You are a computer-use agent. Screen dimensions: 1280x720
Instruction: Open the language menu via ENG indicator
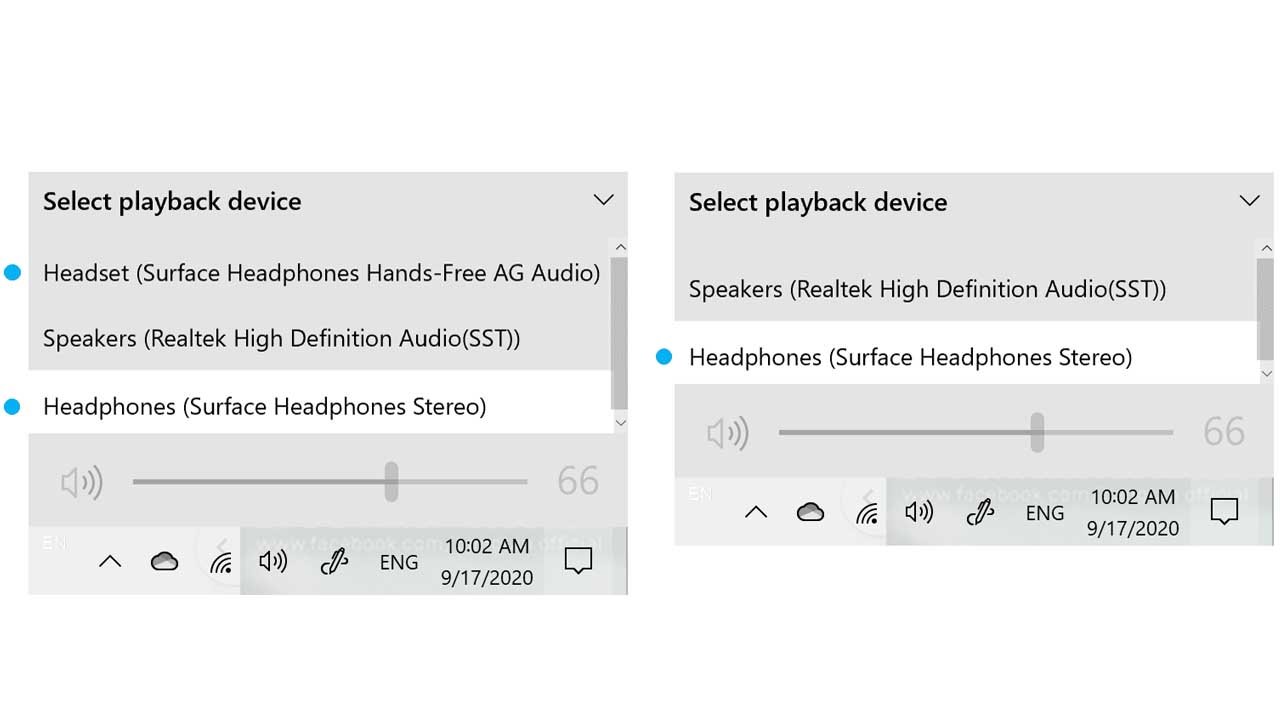tap(398, 562)
